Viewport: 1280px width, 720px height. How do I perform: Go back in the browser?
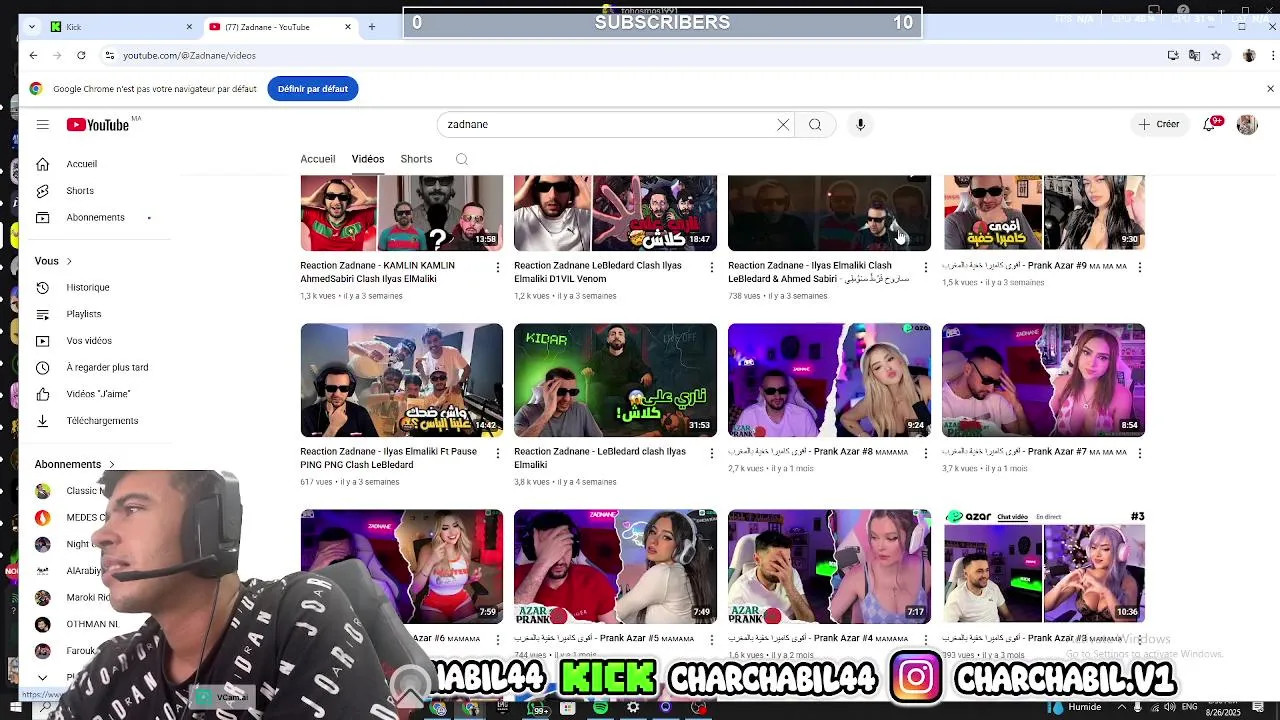click(x=33, y=55)
